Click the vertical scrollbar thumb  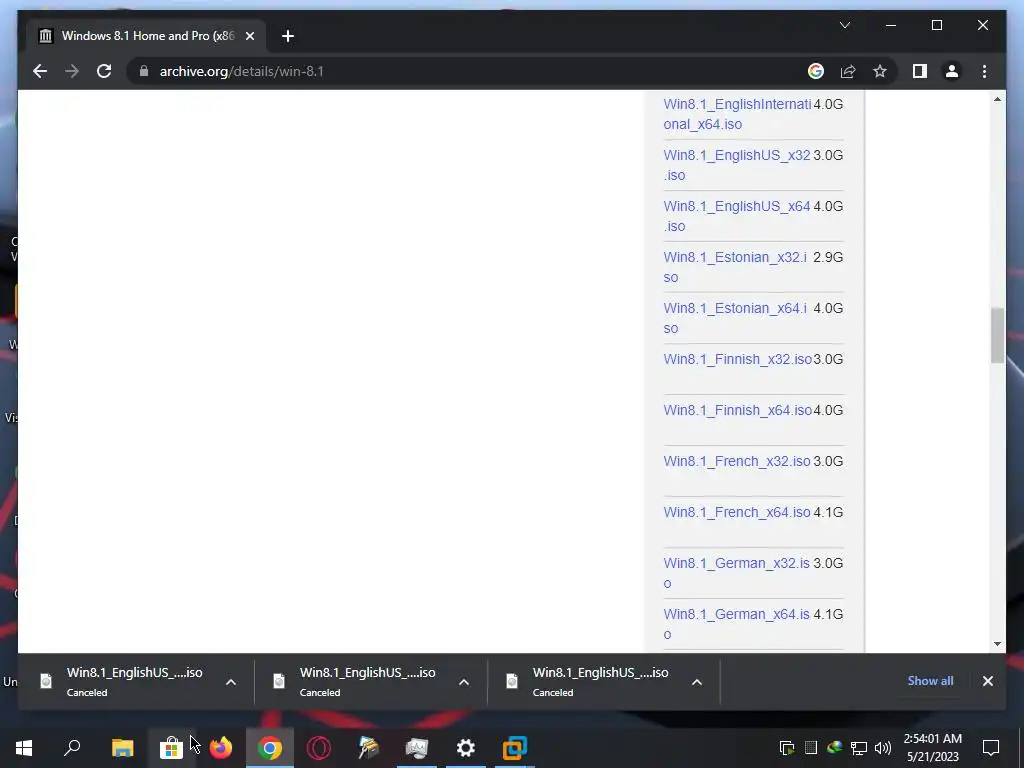pos(997,335)
